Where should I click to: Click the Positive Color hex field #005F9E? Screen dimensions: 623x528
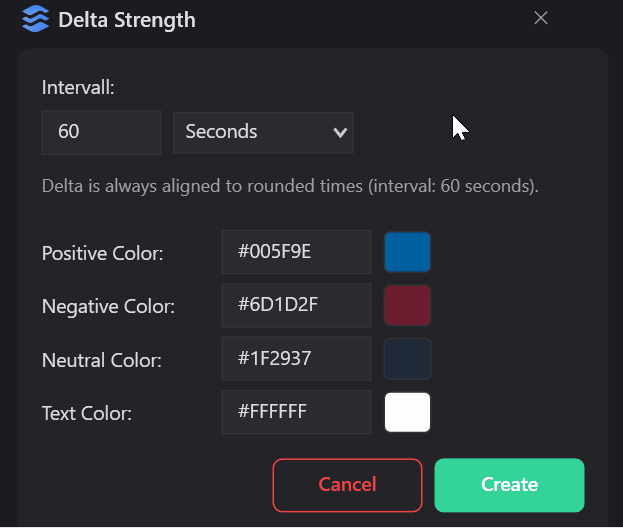coord(296,252)
